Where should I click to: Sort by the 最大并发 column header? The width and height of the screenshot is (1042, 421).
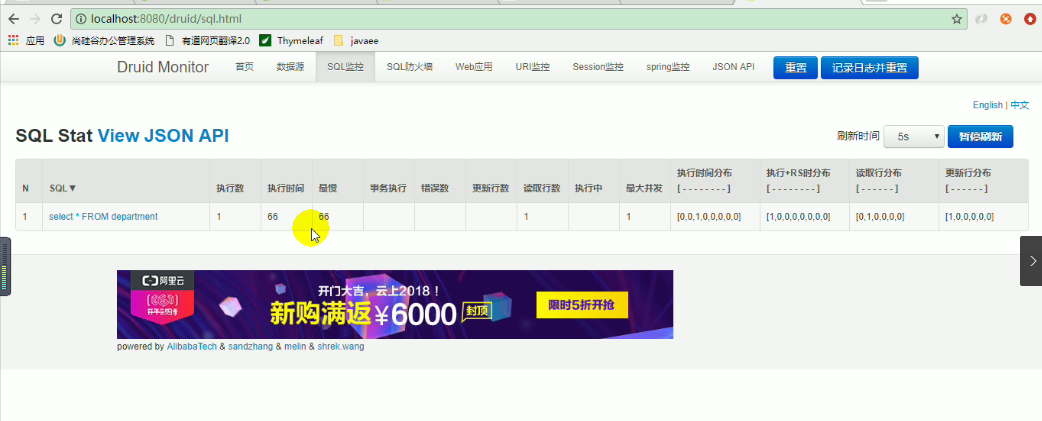(645, 188)
